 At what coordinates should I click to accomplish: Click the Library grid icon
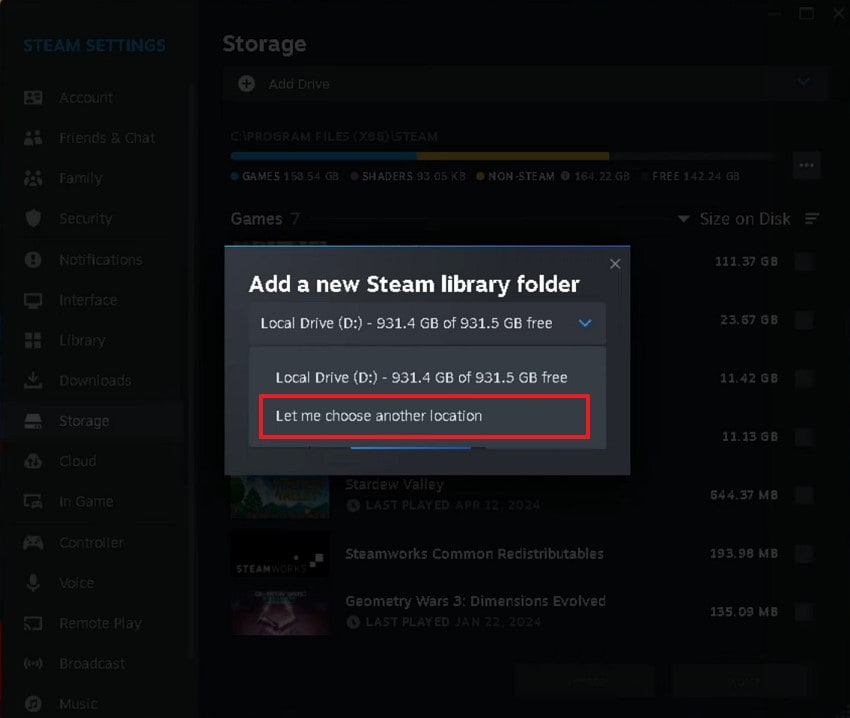tap(33, 341)
